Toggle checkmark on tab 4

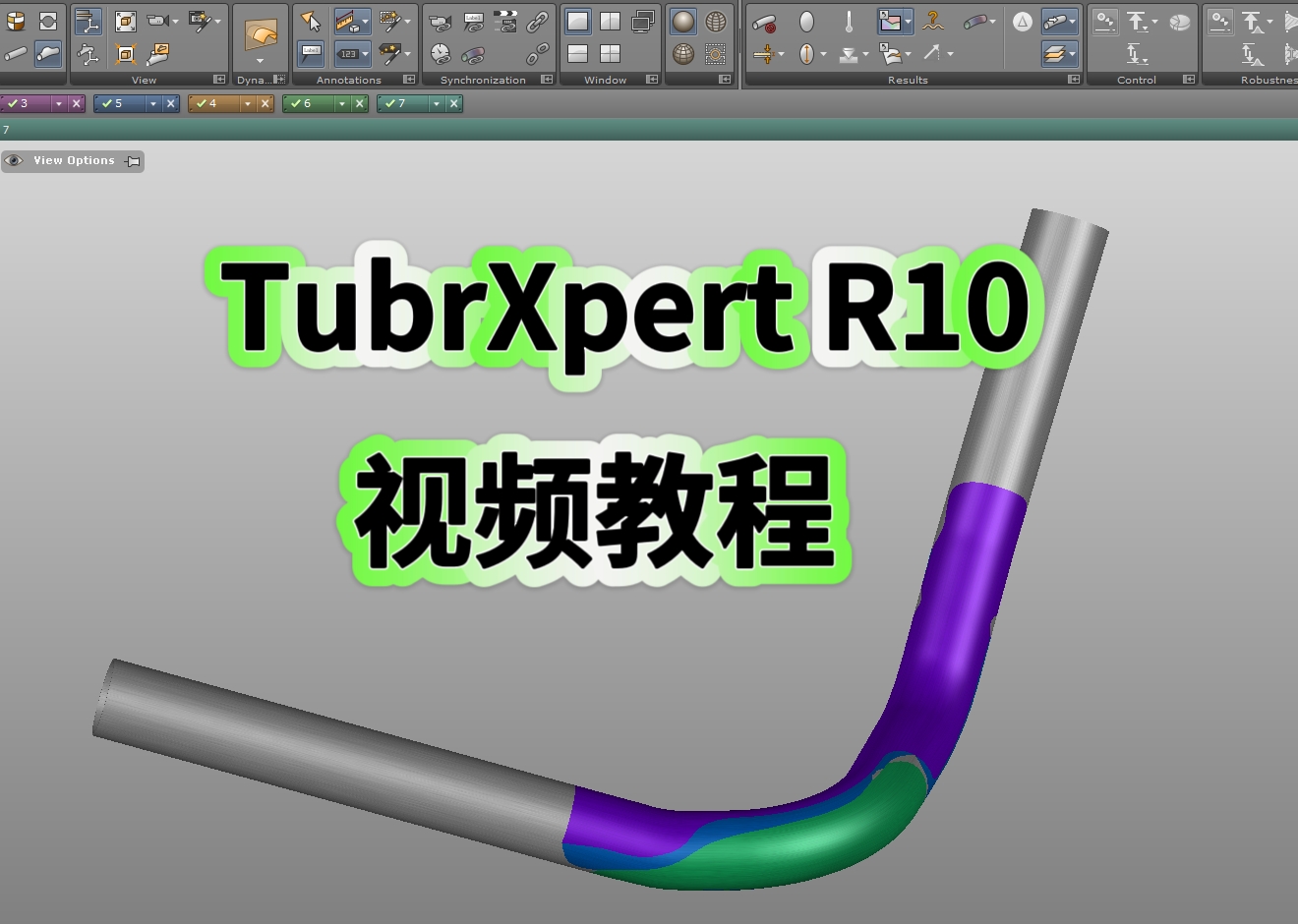[x=201, y=103]
